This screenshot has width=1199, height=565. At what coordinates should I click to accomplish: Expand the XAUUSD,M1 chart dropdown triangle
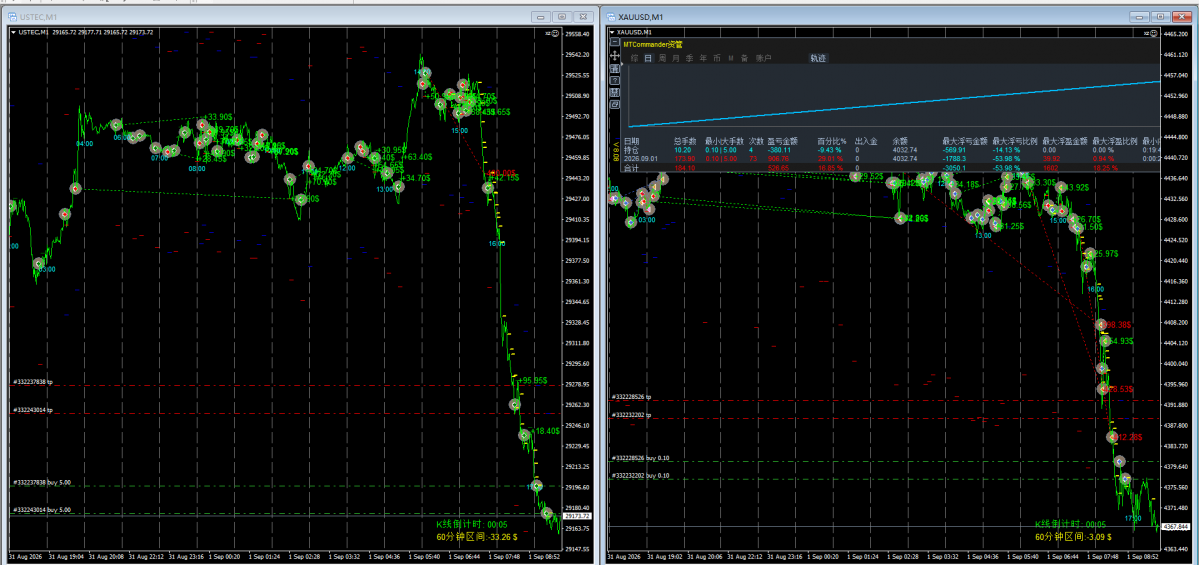(612, 32)
